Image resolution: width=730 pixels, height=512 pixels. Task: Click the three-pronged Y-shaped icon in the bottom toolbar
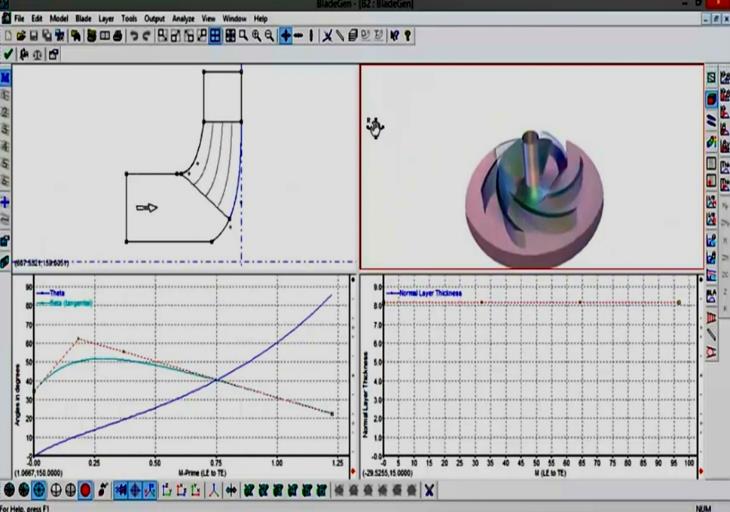click(213, 490)
